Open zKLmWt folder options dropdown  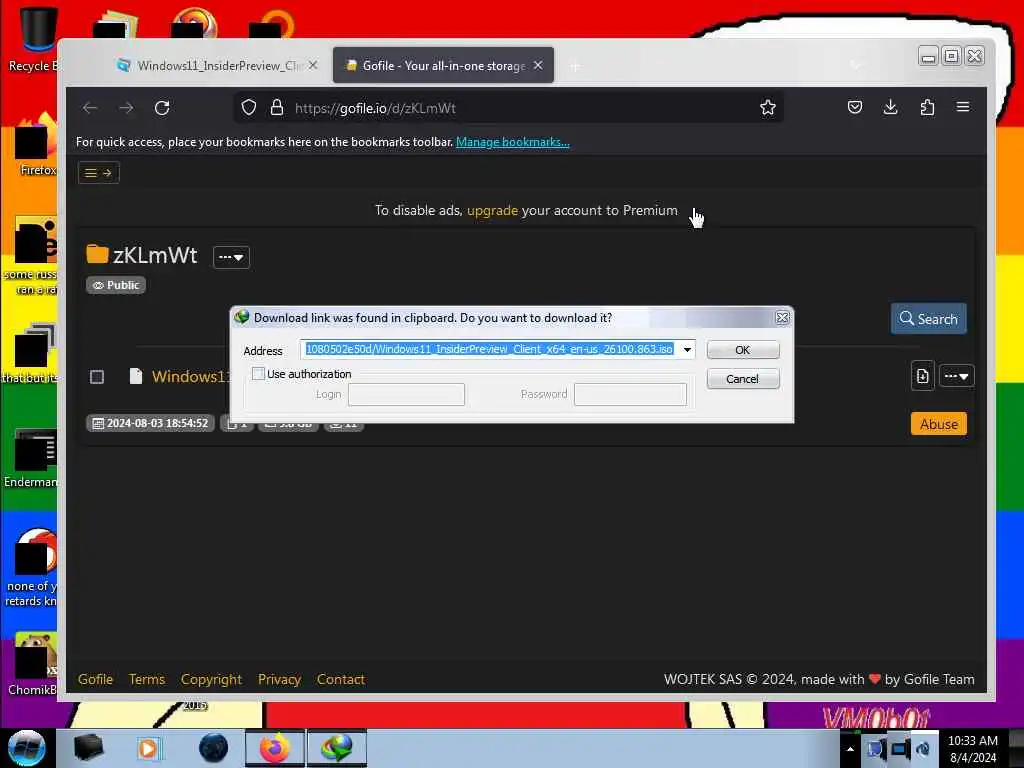pos(231,257)
